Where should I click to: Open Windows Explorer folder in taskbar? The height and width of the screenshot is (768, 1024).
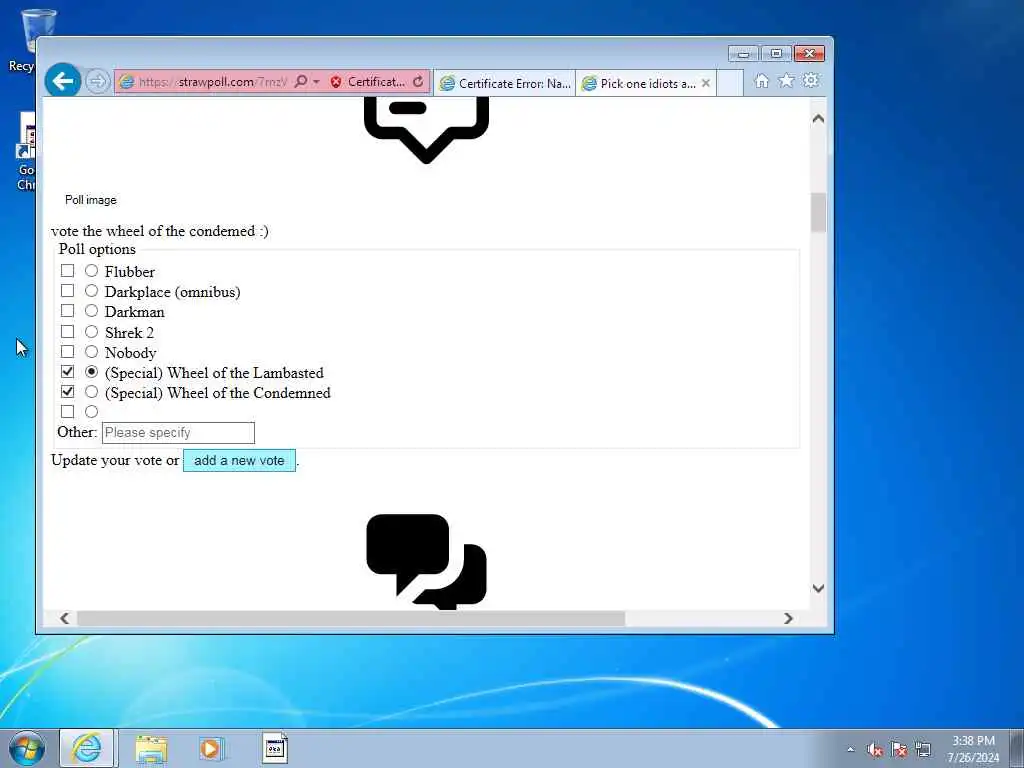coord(152,748)
